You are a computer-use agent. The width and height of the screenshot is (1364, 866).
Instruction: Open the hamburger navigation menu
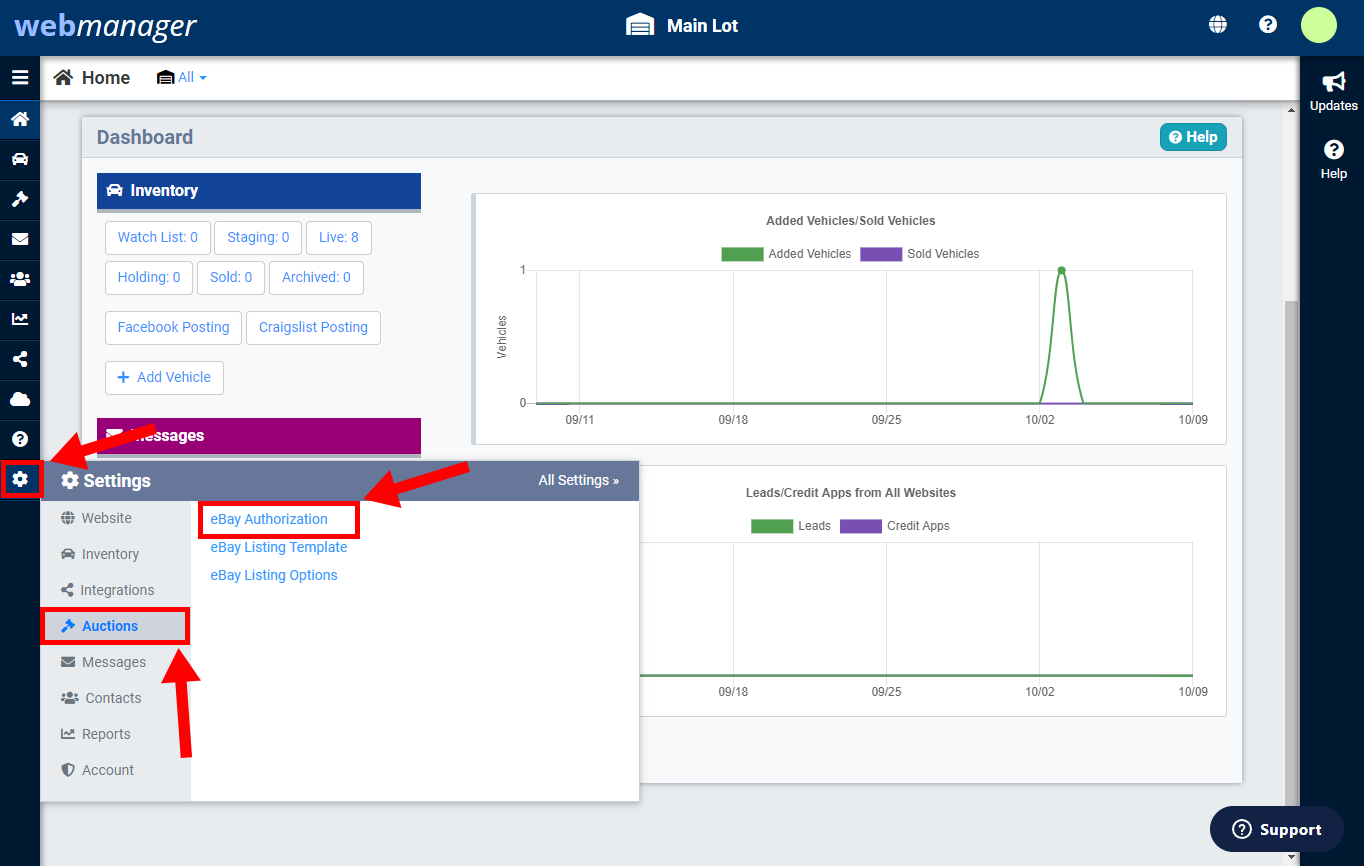pyautogui.click(x=20, y=77)
